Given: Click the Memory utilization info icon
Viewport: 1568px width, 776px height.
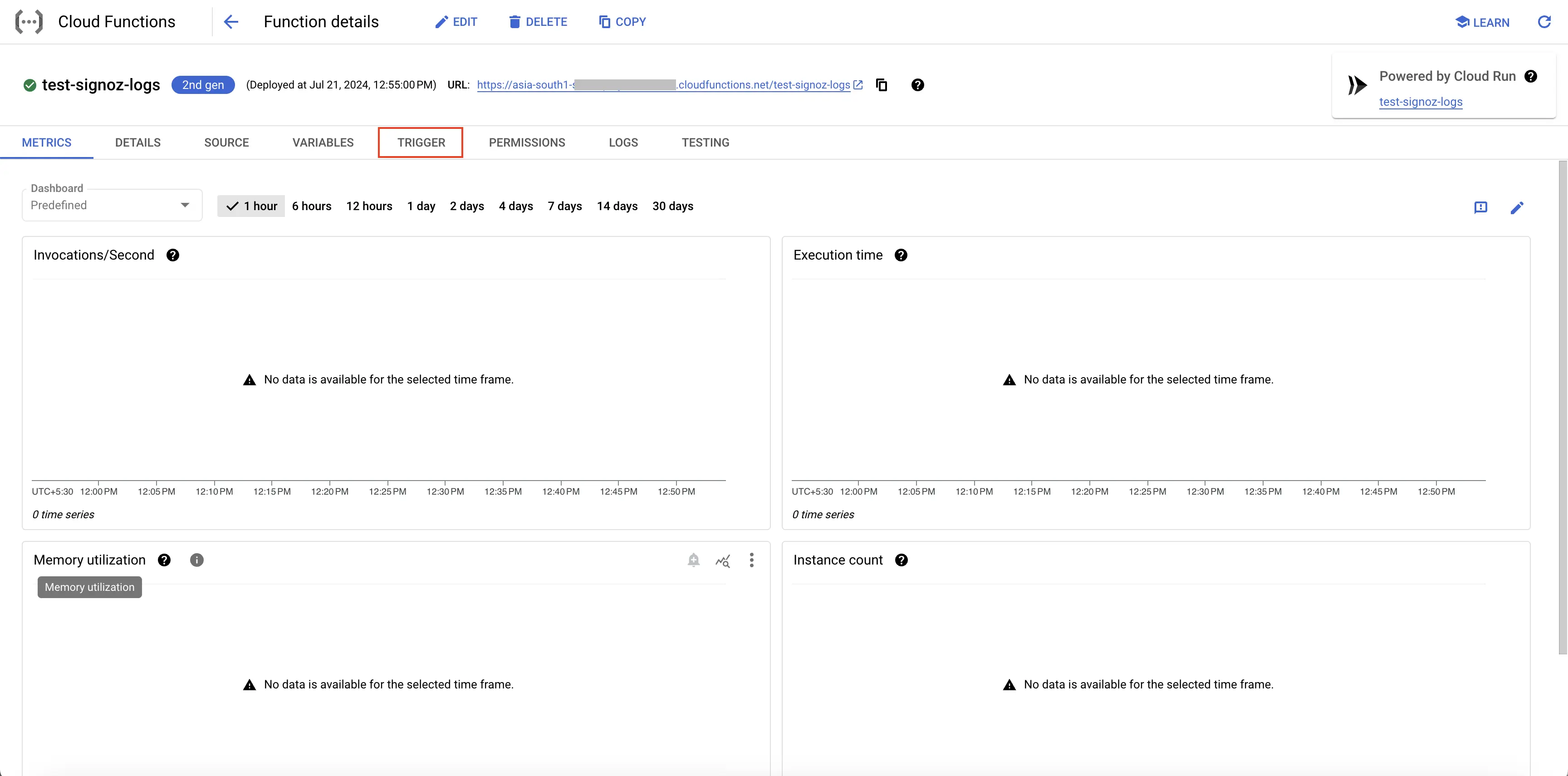Looking at the screenshot, I should click(196, 560).
